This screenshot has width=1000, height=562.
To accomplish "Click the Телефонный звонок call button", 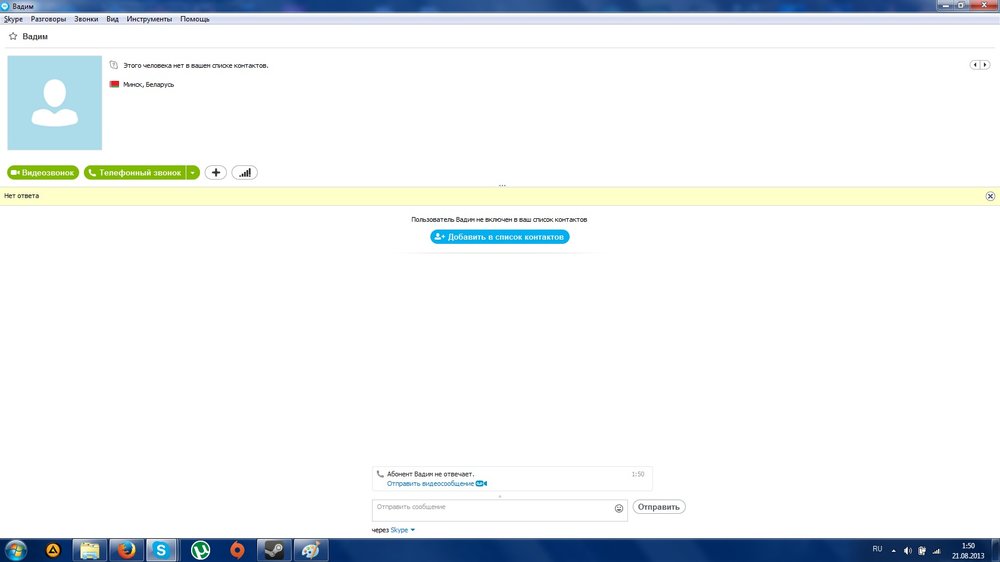I will coord(135,173).
